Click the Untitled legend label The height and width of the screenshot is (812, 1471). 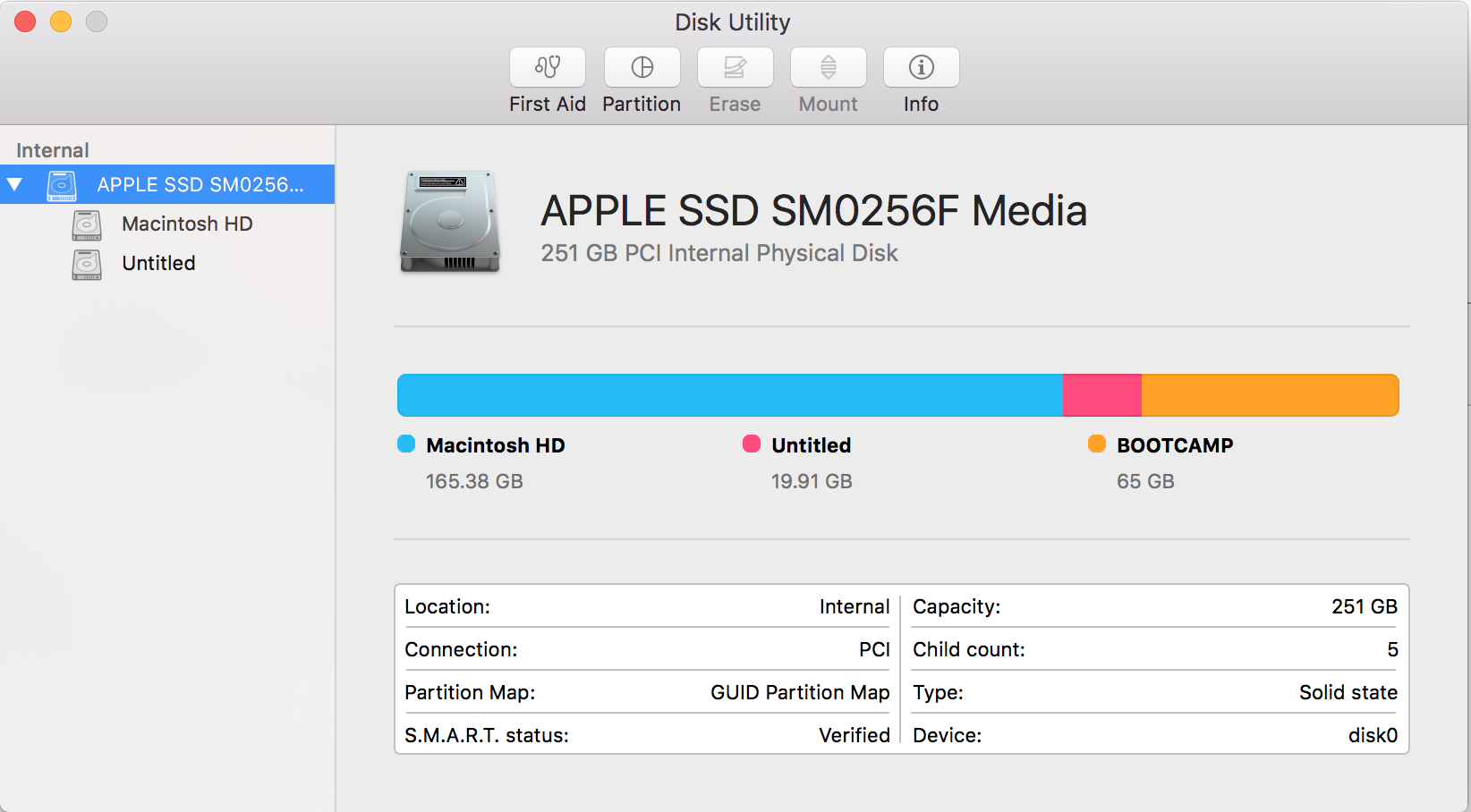(x=811, y=445)
